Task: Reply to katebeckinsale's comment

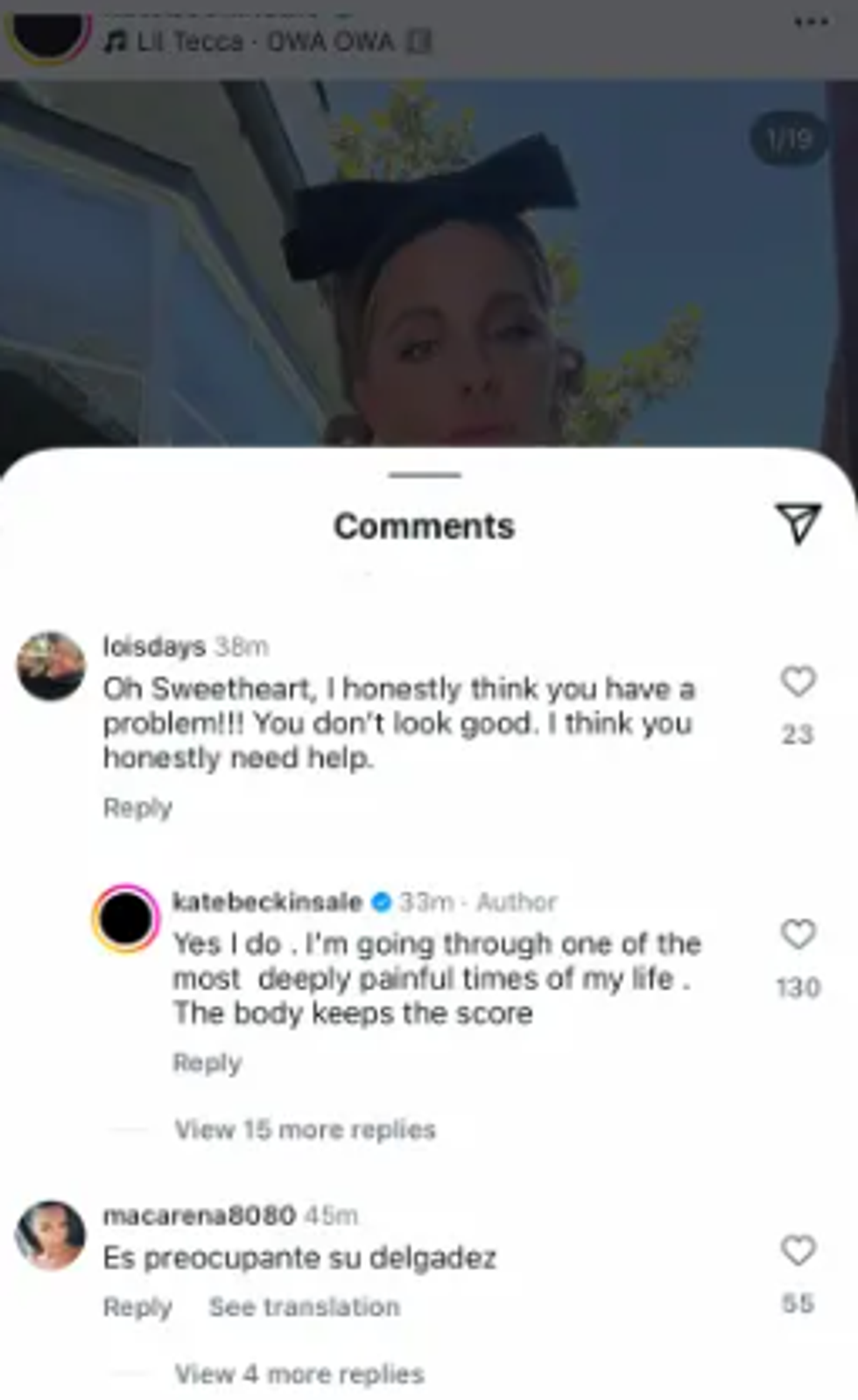Action: click(x=207, y=1062)
